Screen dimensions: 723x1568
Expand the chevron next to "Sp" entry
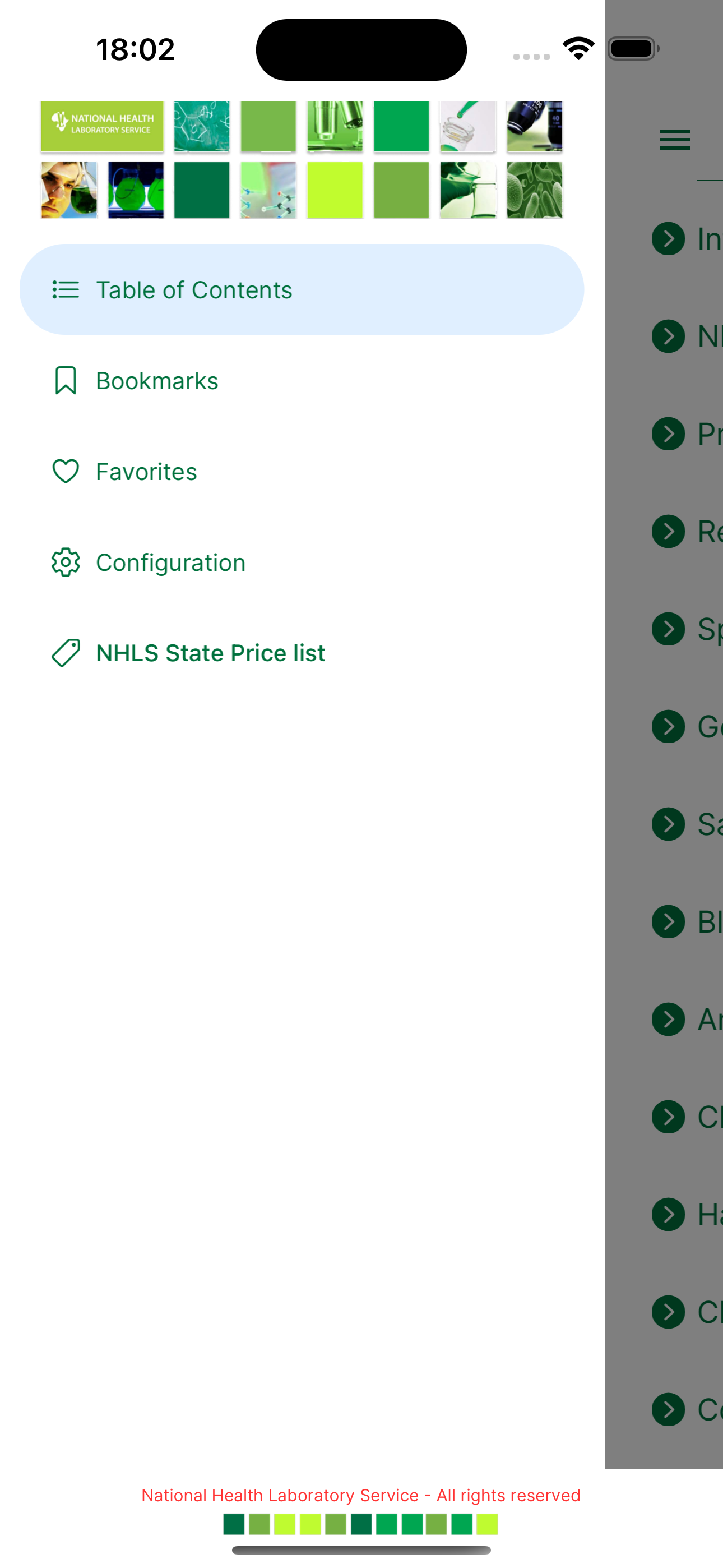pos(668,629)
